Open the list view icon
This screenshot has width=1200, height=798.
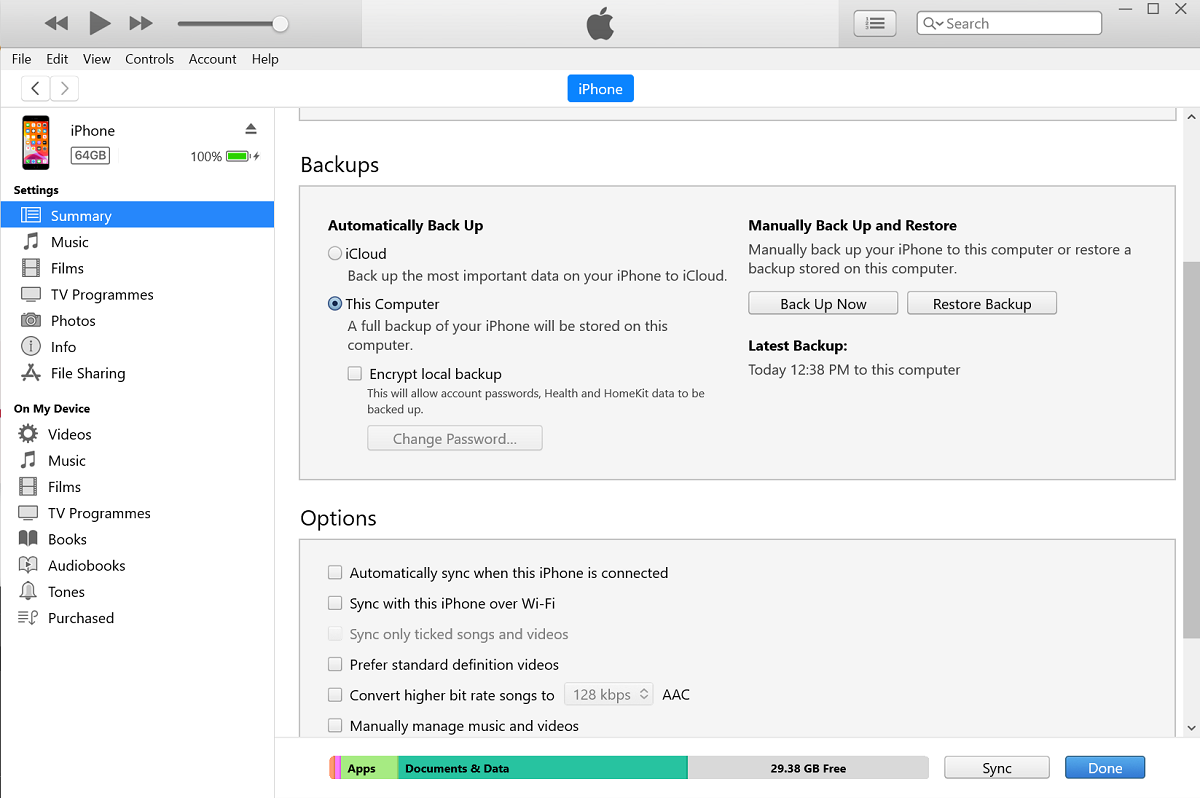(875, 23)
